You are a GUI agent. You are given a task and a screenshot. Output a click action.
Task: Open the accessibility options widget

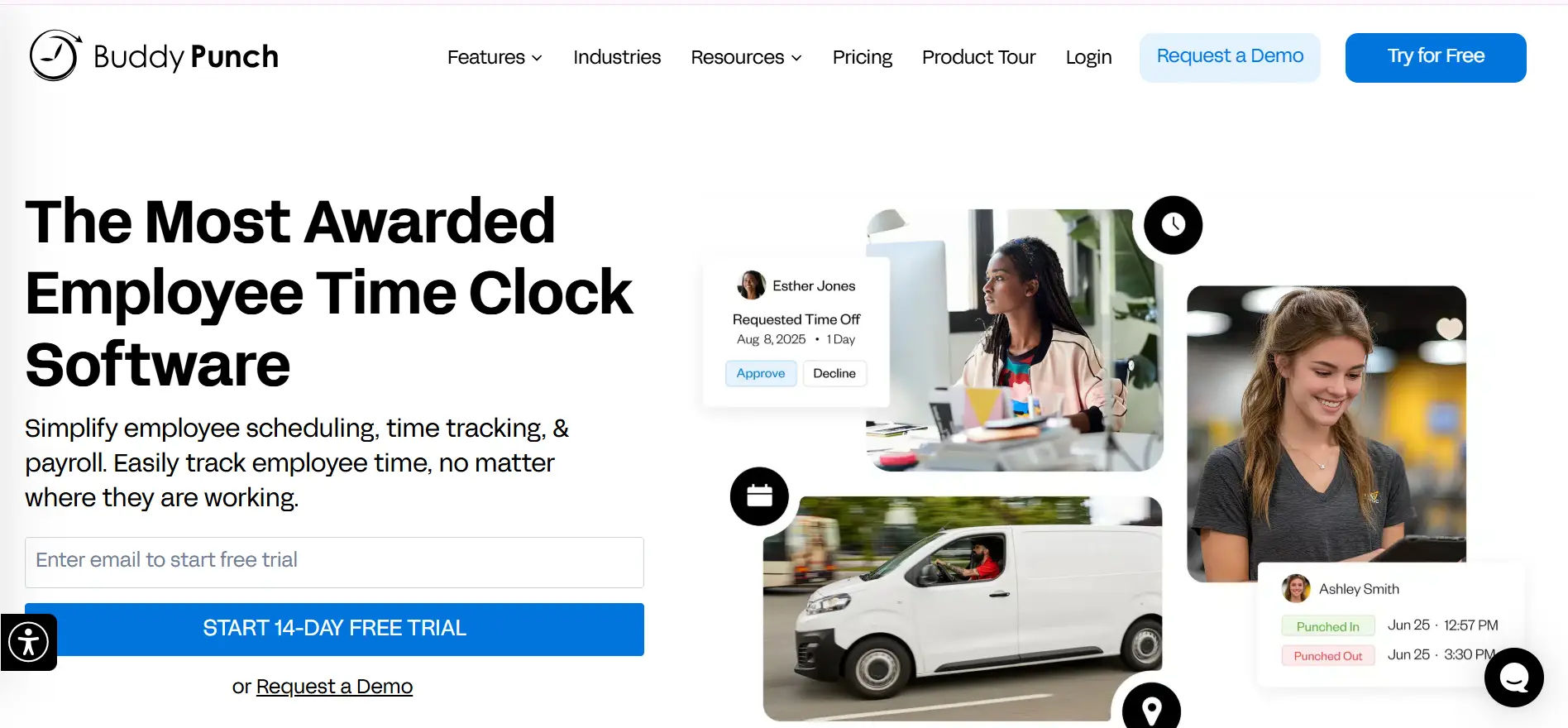29,642
